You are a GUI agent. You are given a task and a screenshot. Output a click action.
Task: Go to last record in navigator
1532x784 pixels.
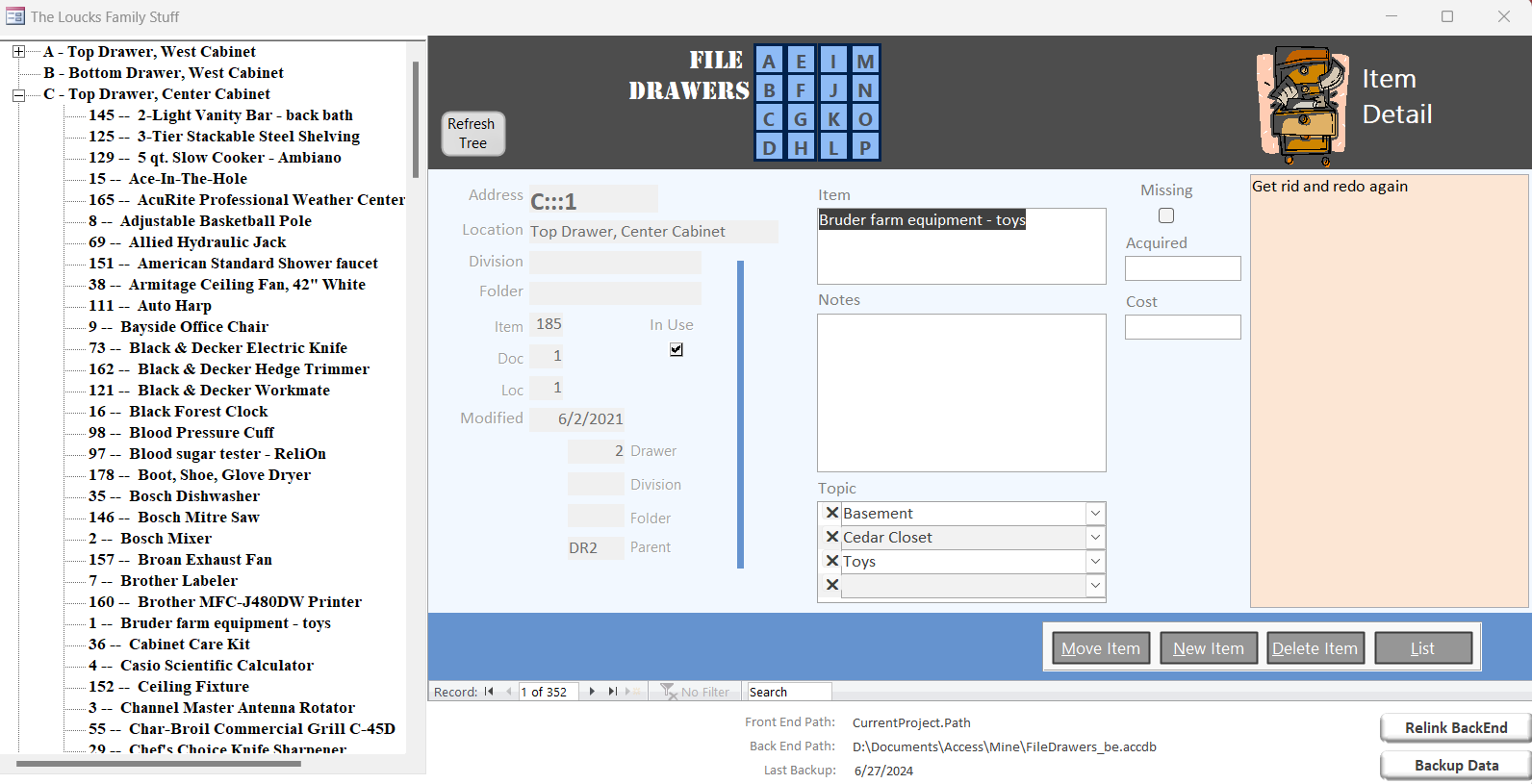coord(612,692)
